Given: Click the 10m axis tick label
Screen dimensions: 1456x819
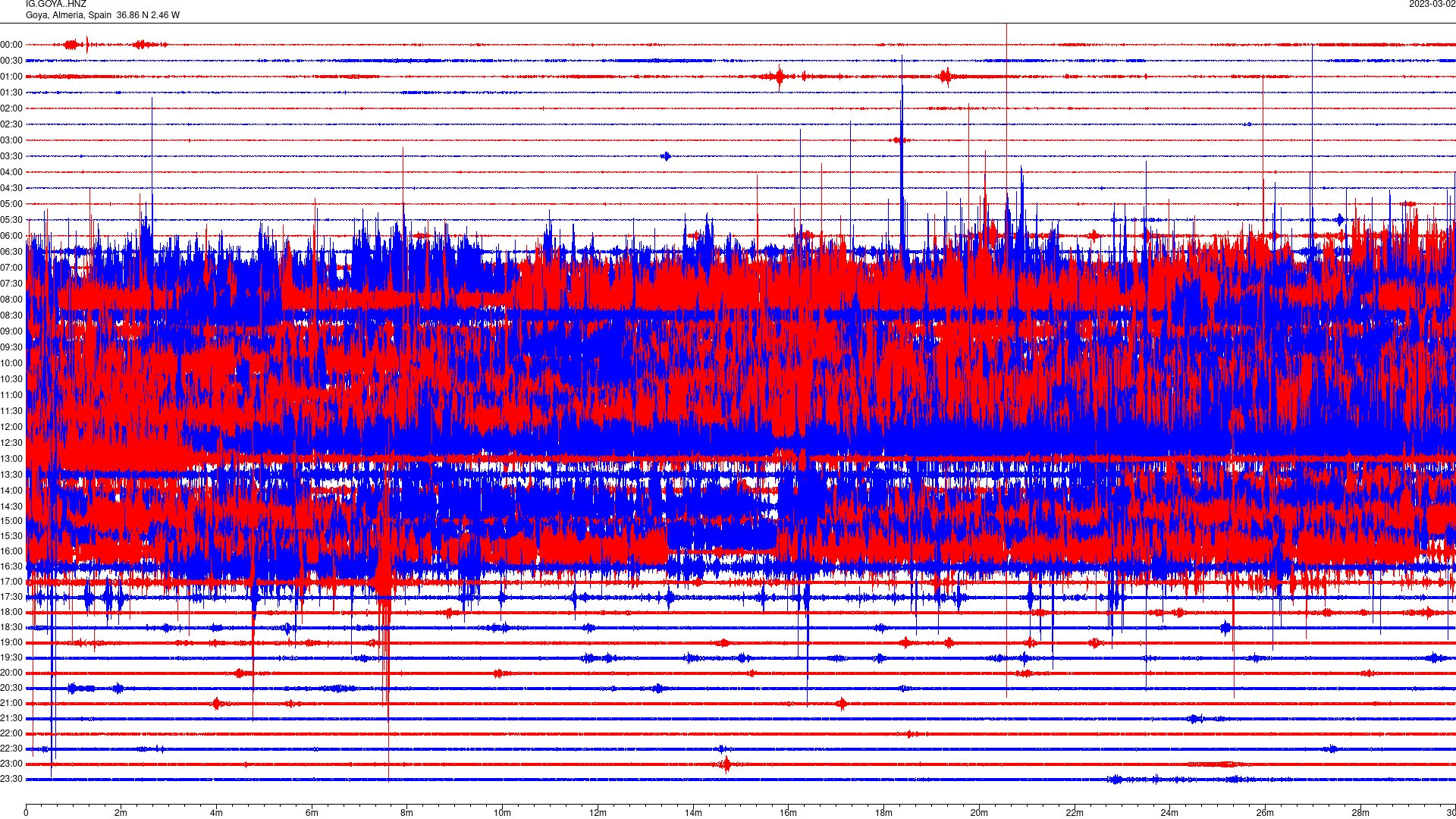Looking at the screenshot, I should tap(502, 813).
